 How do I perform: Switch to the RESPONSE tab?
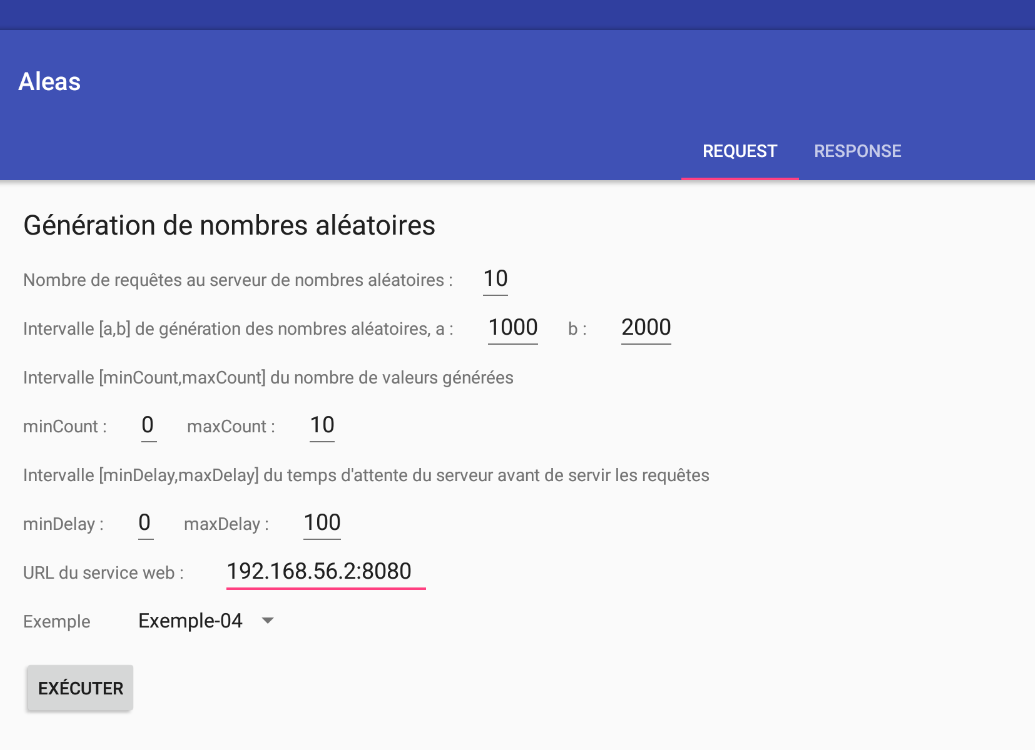(x=857, y=151)
